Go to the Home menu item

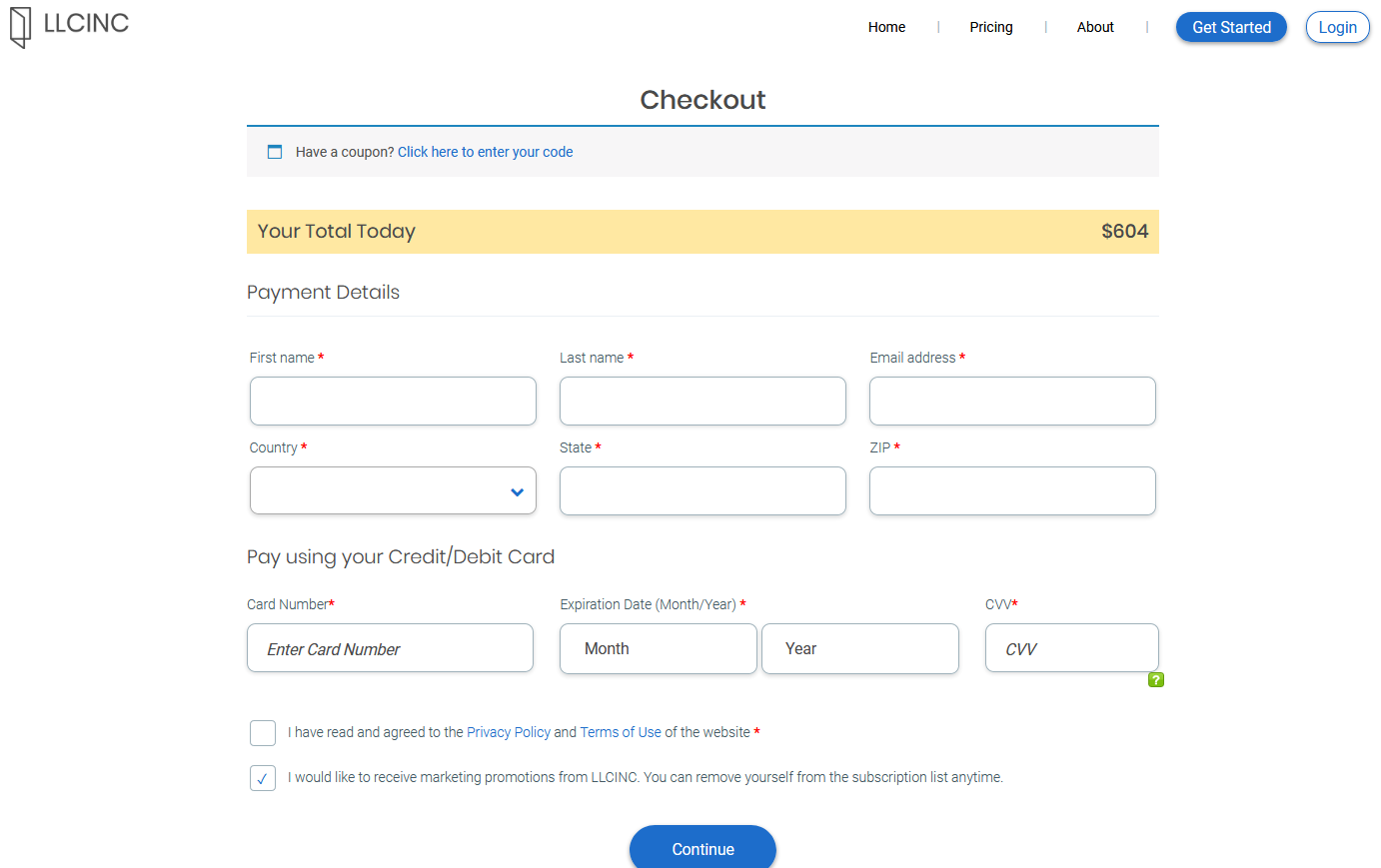coord(886,27)
